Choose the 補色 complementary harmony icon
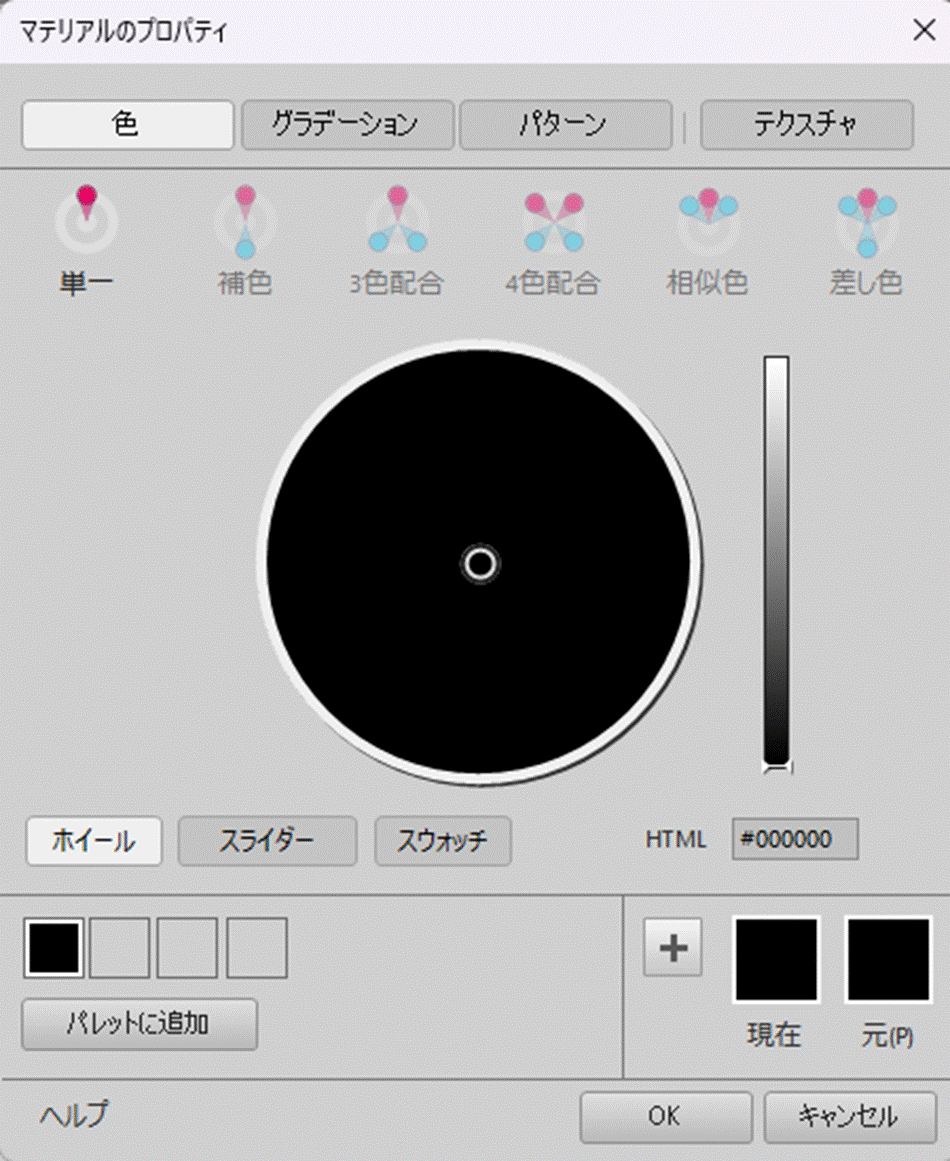Viewport: 950px width, 1161px height. [x=246, y=221]
